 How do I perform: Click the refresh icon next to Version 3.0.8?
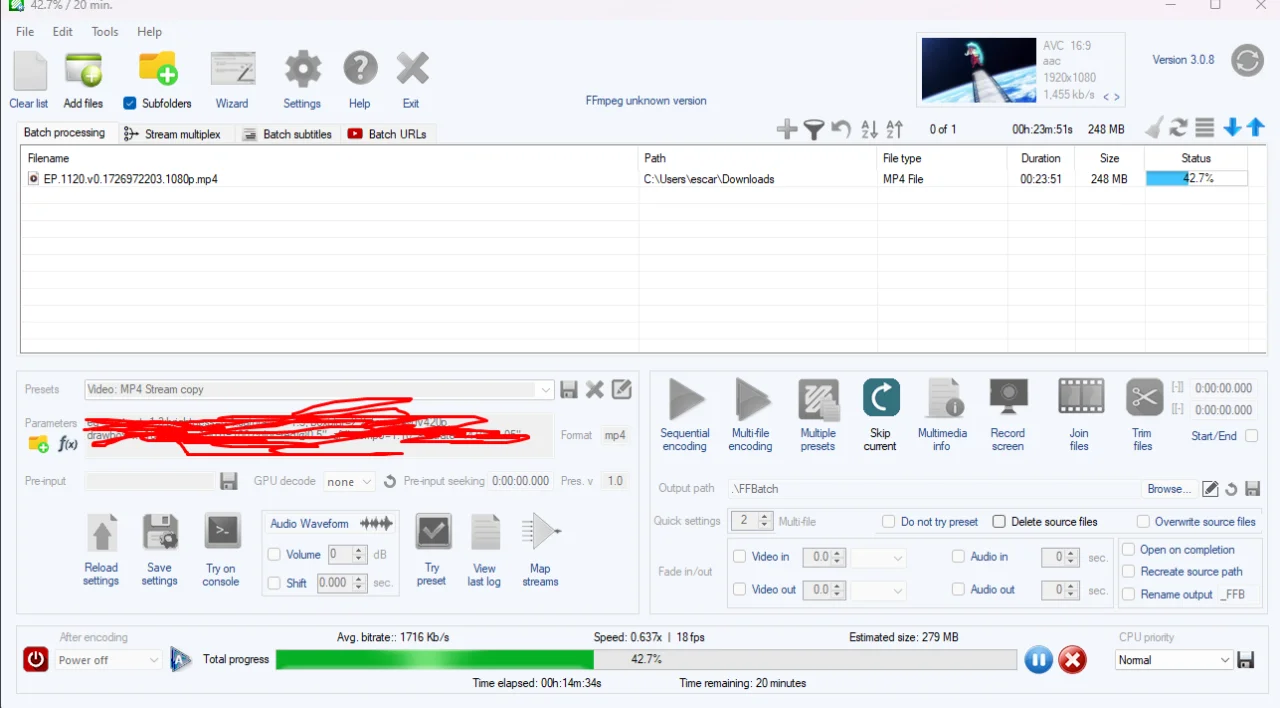click(1247, 60)
